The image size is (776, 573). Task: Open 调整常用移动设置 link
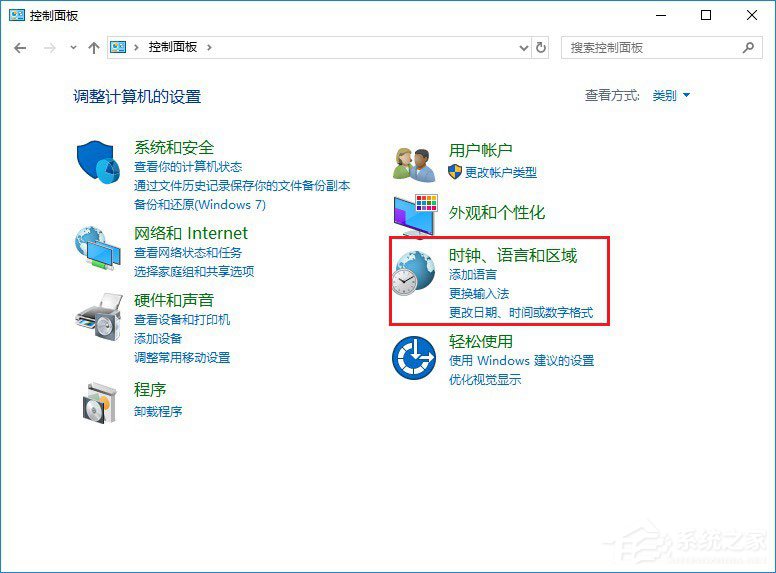pyautogui.click(x=182, y=357)
